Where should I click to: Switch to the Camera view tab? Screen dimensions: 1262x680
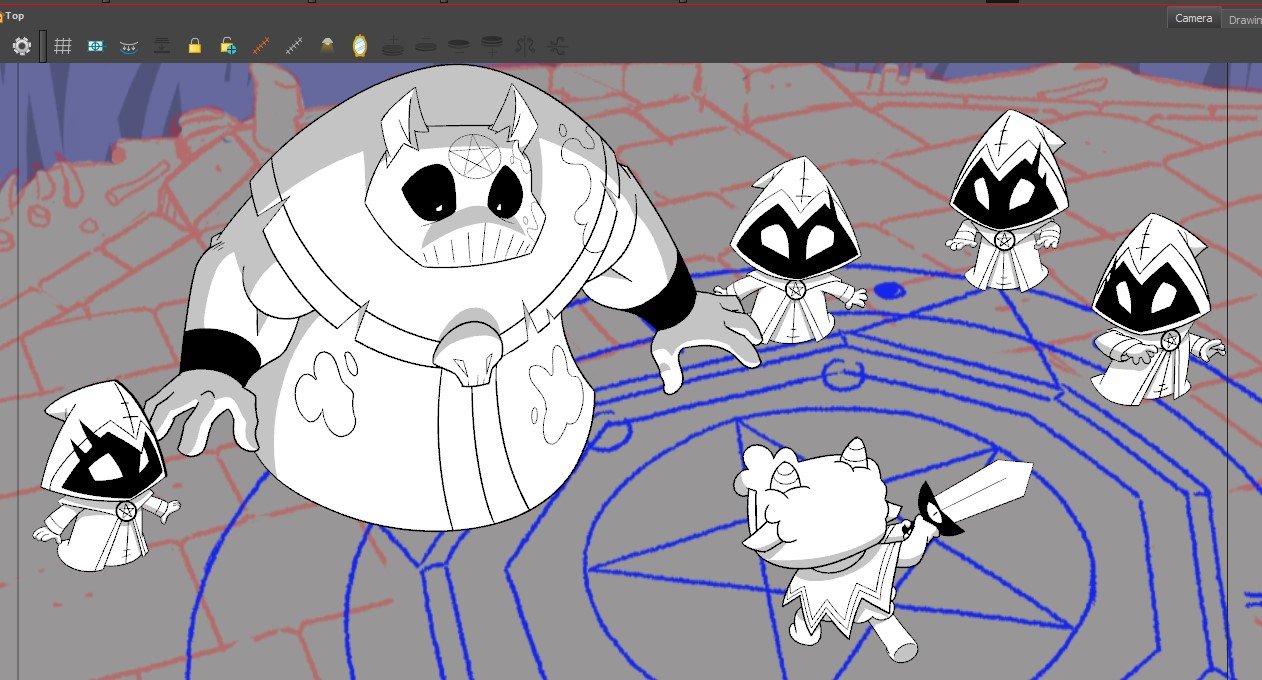tap(1194, 18)
